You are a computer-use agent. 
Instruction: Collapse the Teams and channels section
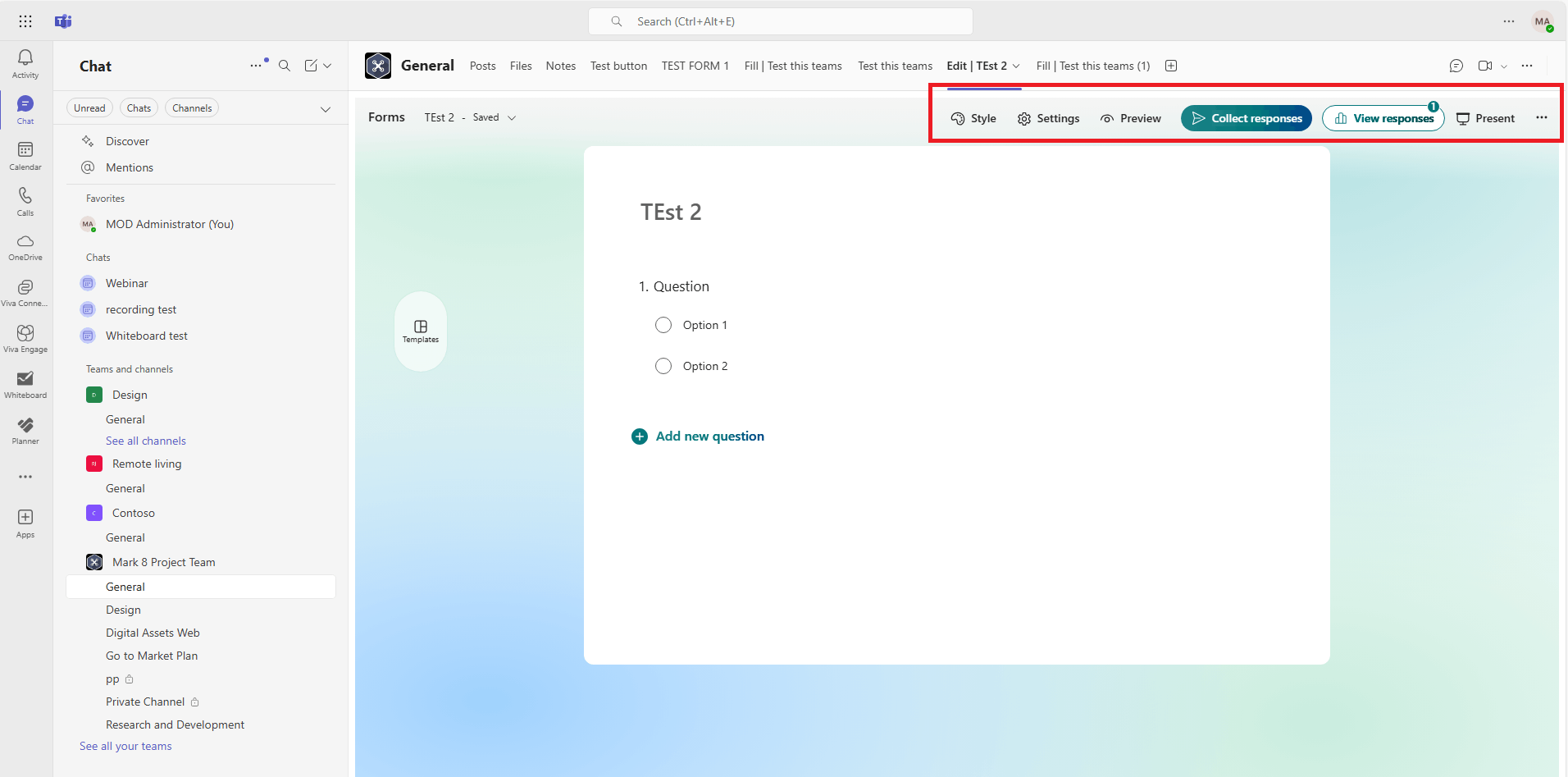pos(130,369)
